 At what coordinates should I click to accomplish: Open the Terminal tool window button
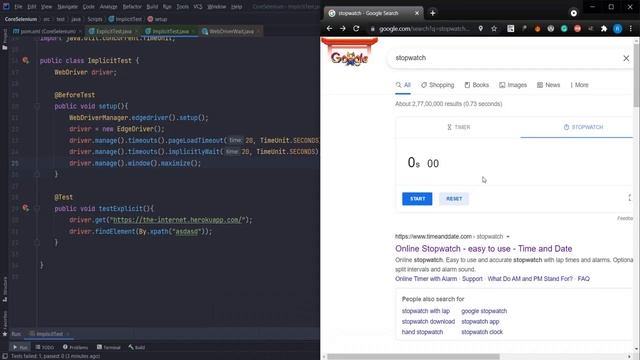coord(109,347)
